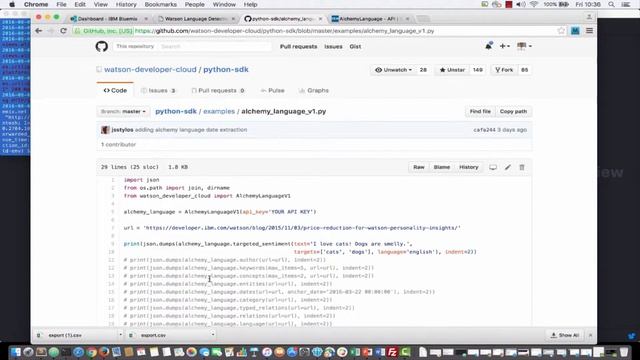Open GitHub notifications bell
Screen dimensions: 640x360
(488, 46)
